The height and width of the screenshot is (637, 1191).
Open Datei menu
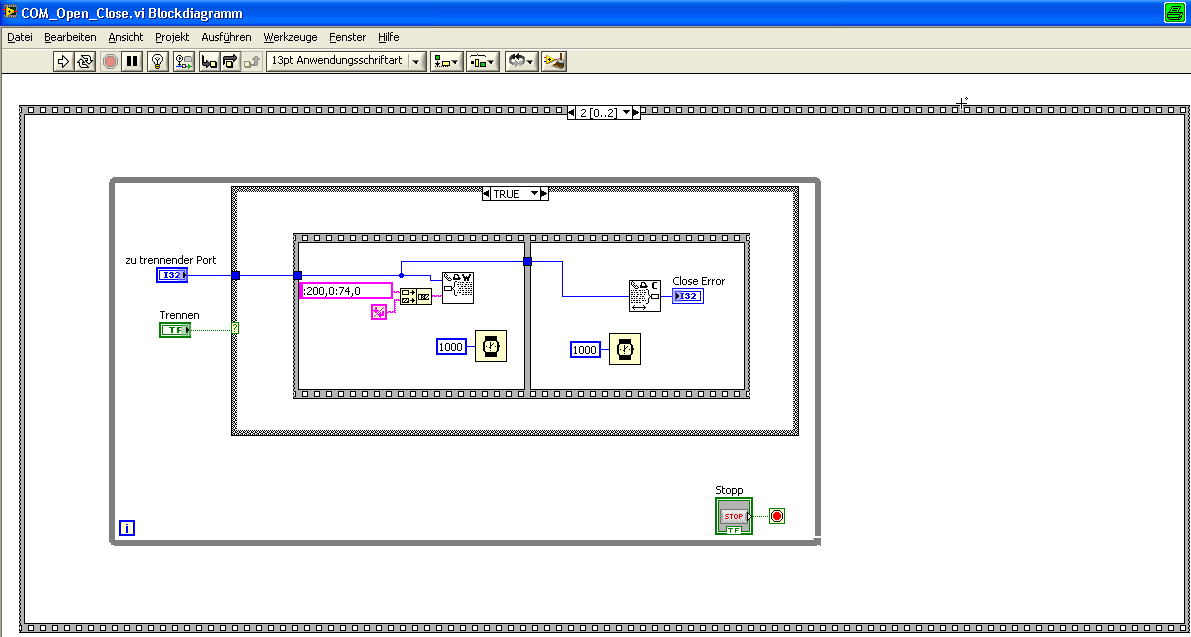pos(20,36)
